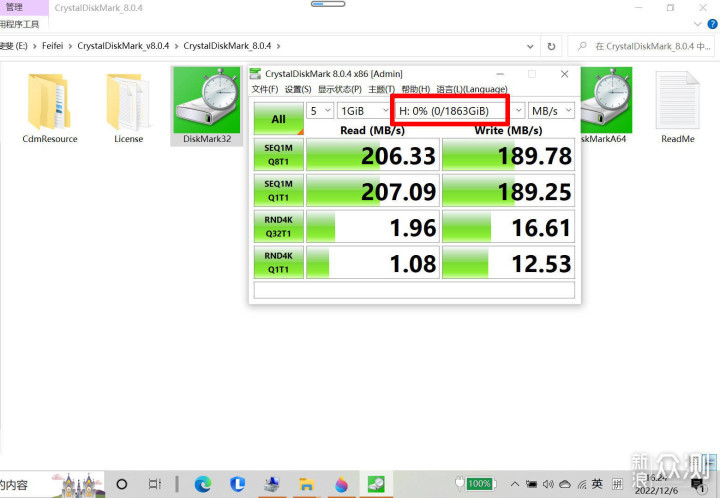
Task: Click the OneDrive cloud tray icon
Action: pyautogui.click(x=565, y=484)
